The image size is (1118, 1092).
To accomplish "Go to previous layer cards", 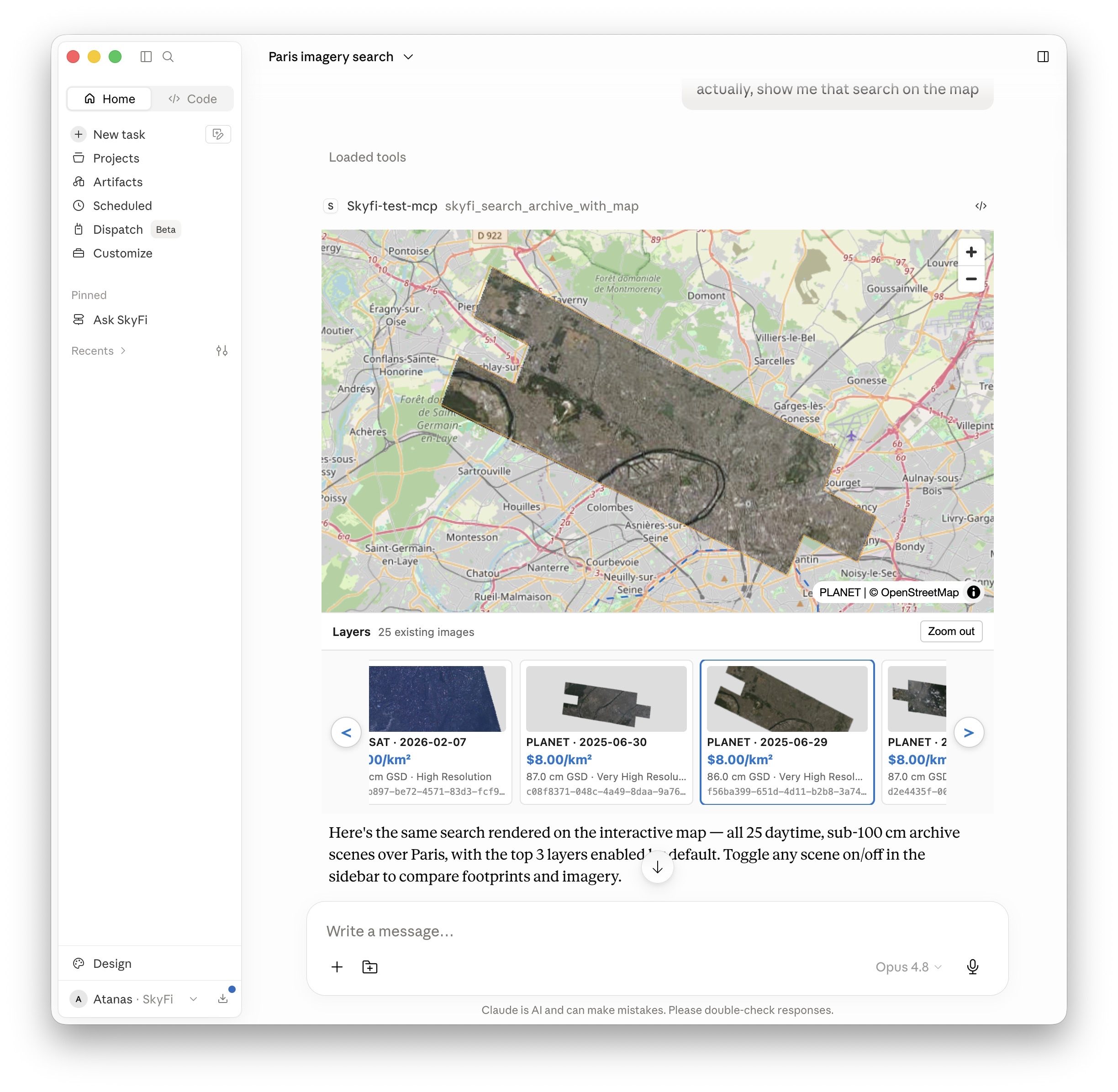I will point(346,732).
